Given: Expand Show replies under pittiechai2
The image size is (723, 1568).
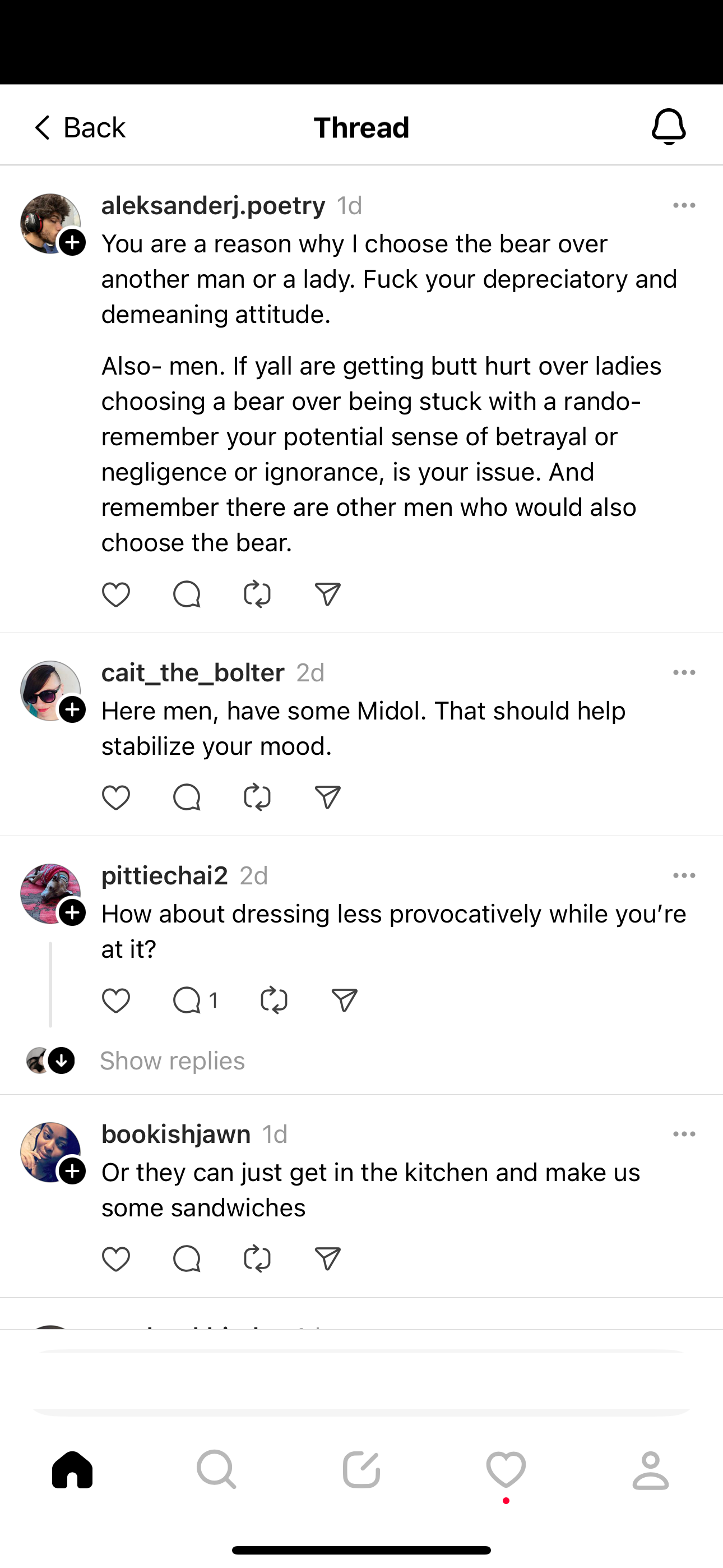Looking at the screenshot, I should coord(172,1061).
